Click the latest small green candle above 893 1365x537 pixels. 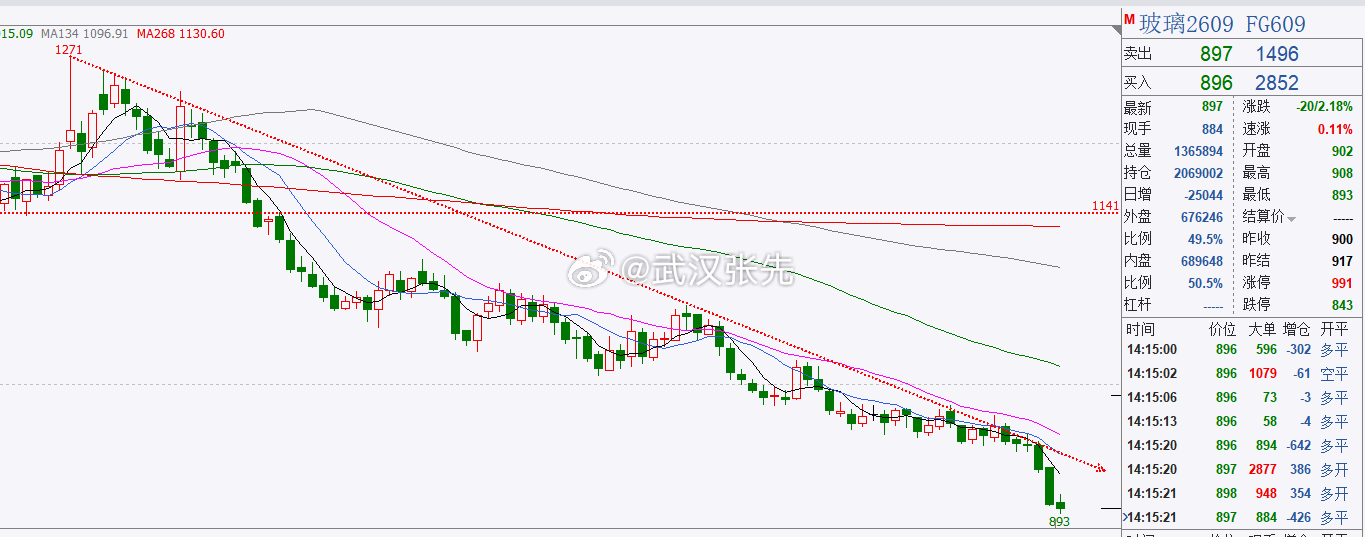point(1061,505)
